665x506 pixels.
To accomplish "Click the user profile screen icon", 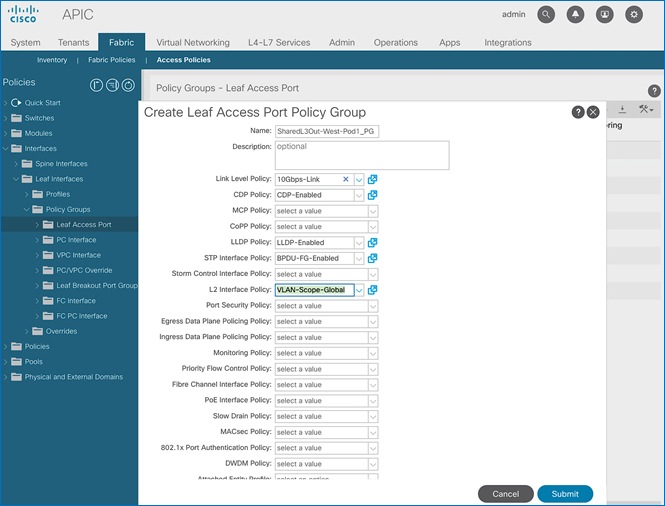I will (604, 14).
